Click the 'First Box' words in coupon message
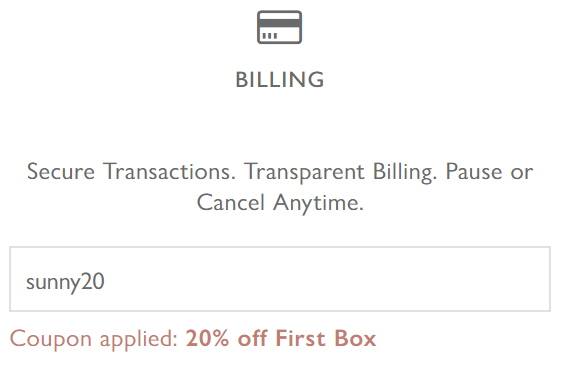This screenshot has width=575, height=376. [x=326, y=338]
